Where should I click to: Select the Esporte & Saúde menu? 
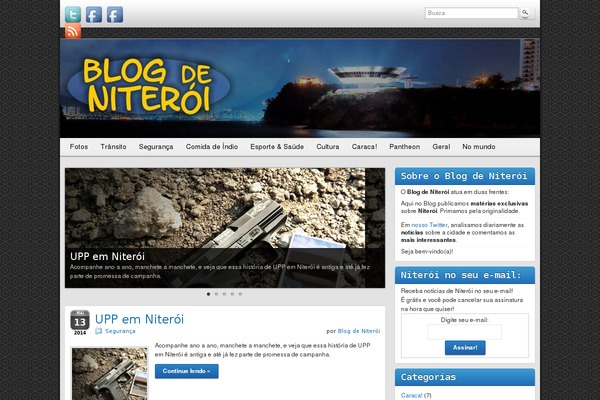[277, 147]
